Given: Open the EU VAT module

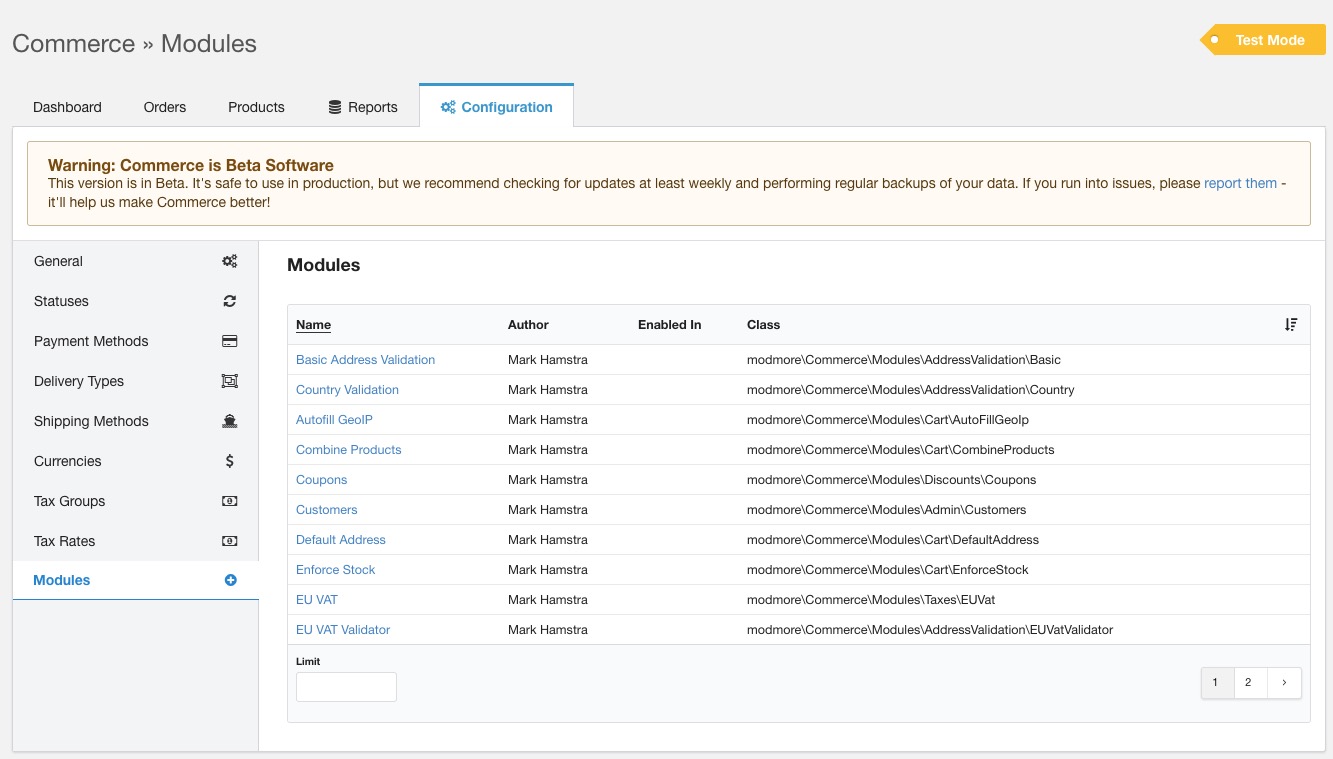Looking at the screenshot, I should (316, 600).
